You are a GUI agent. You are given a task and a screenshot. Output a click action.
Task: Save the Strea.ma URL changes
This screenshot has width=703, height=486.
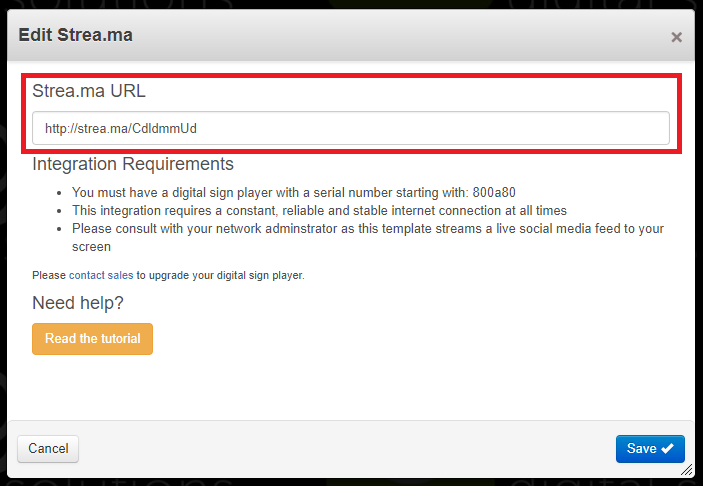coord(650,448)
